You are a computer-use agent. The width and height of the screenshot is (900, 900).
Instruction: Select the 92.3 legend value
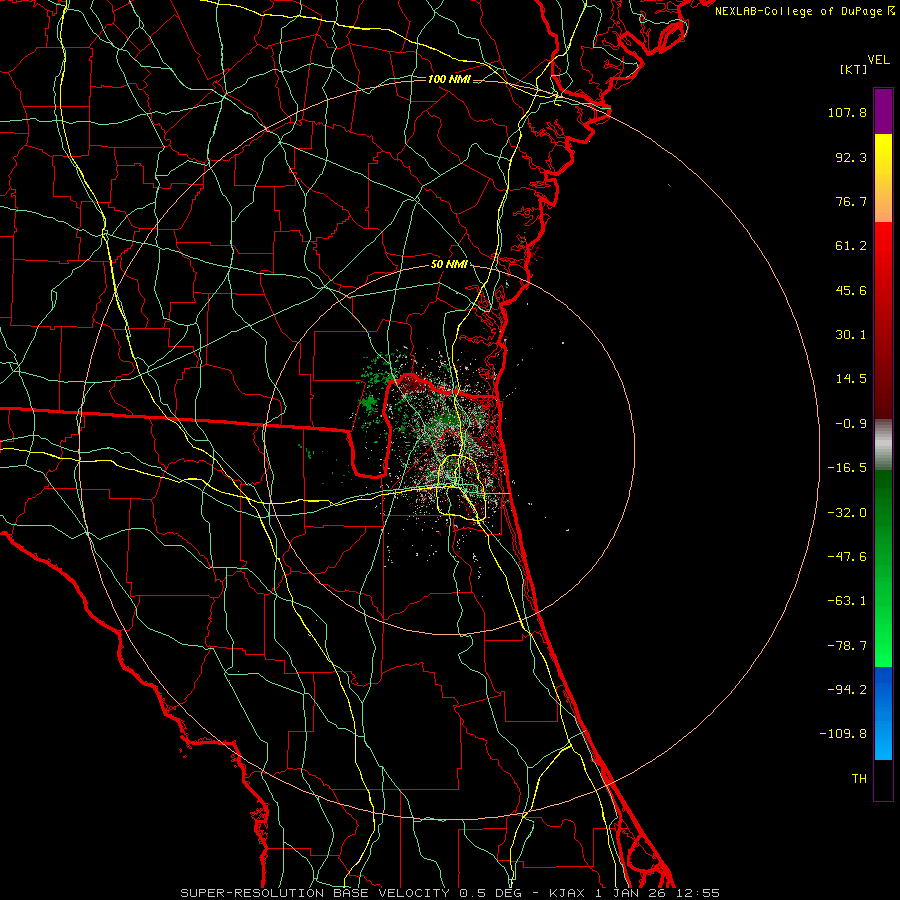851,157
